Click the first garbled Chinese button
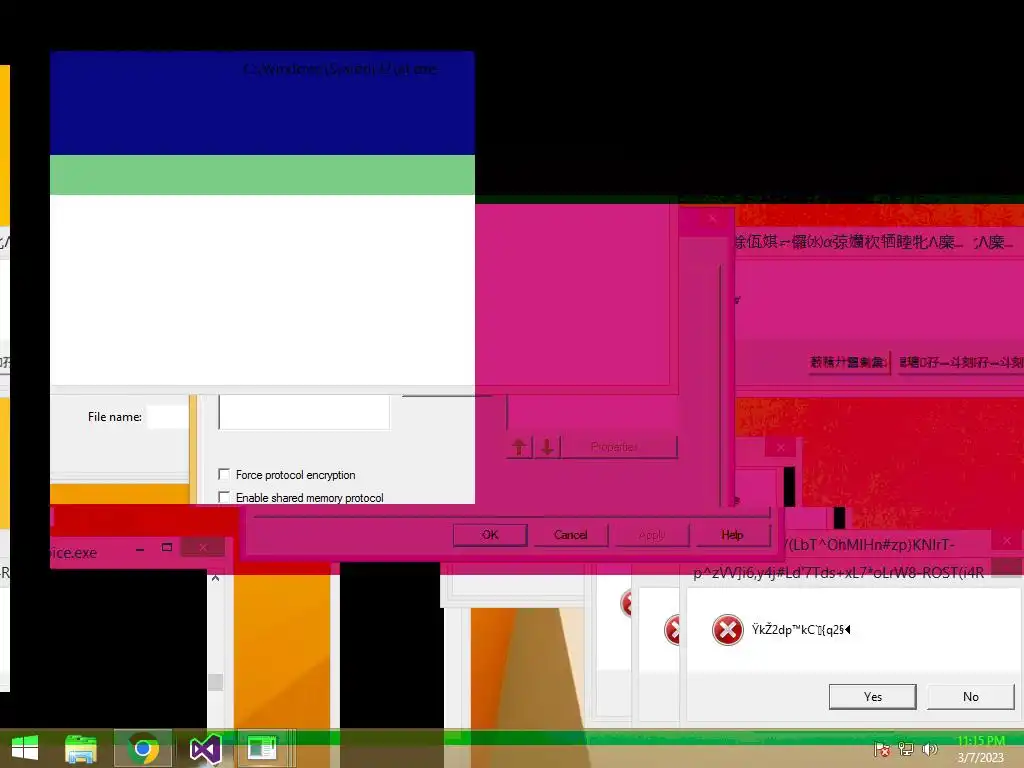Viewport: 1024px width, 768px height. click(848, 362)
